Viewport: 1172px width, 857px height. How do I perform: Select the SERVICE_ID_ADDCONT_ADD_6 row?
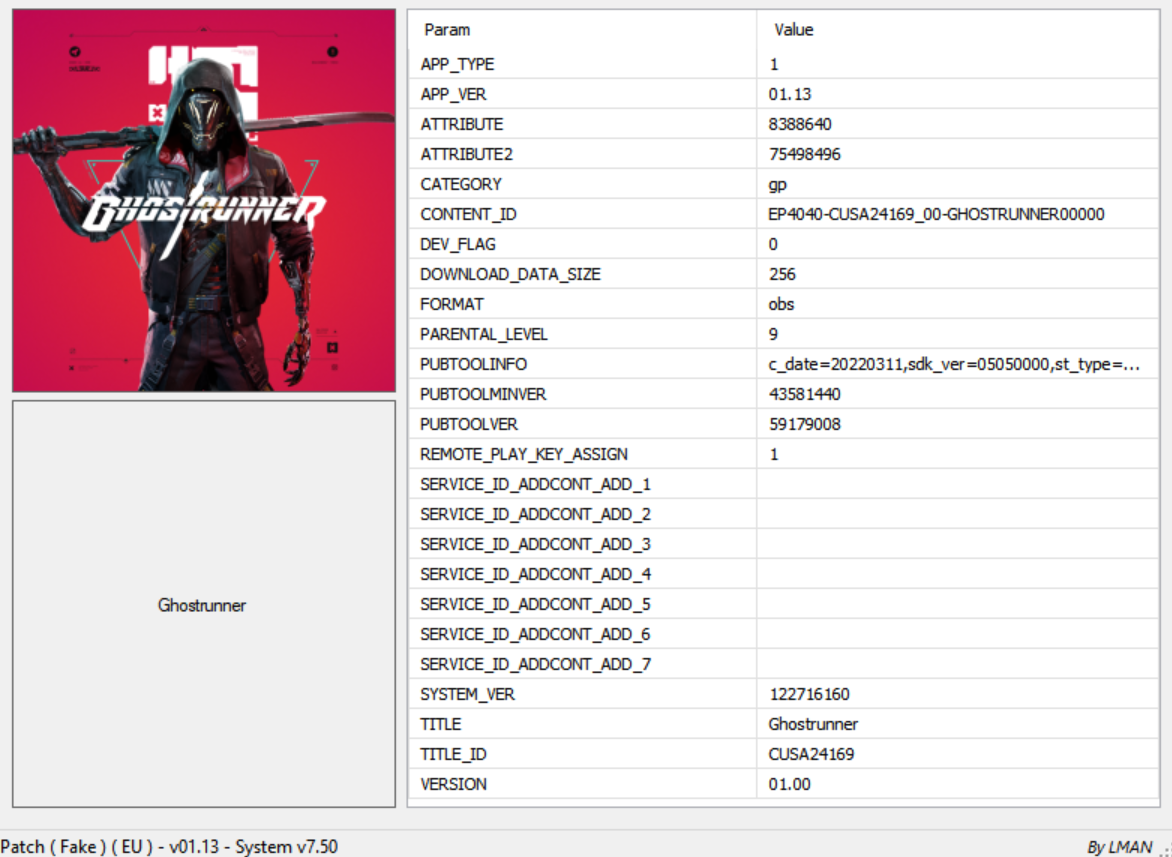(x=783, y=634)
